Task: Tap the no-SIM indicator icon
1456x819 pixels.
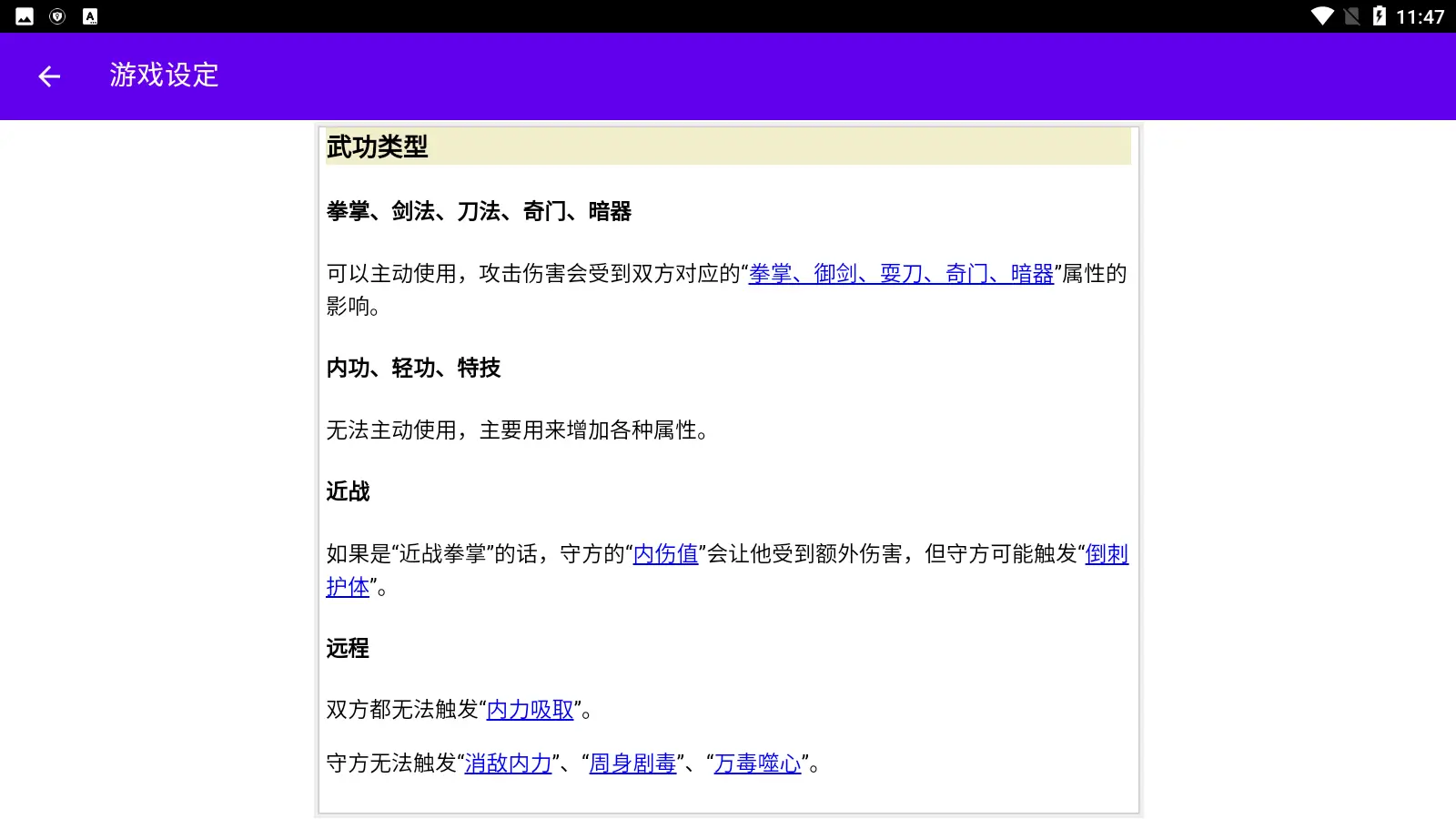Action: tap(1352, 16)
